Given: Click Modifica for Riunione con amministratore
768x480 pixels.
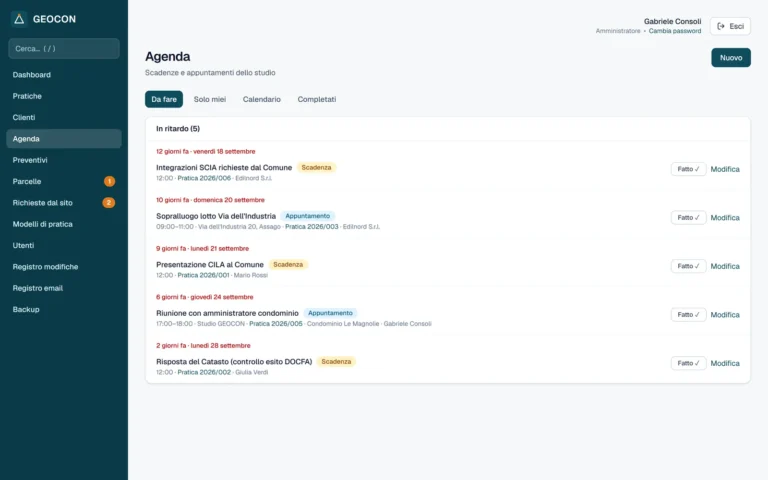Looking at the screenshot, I should tap(725, 314).
